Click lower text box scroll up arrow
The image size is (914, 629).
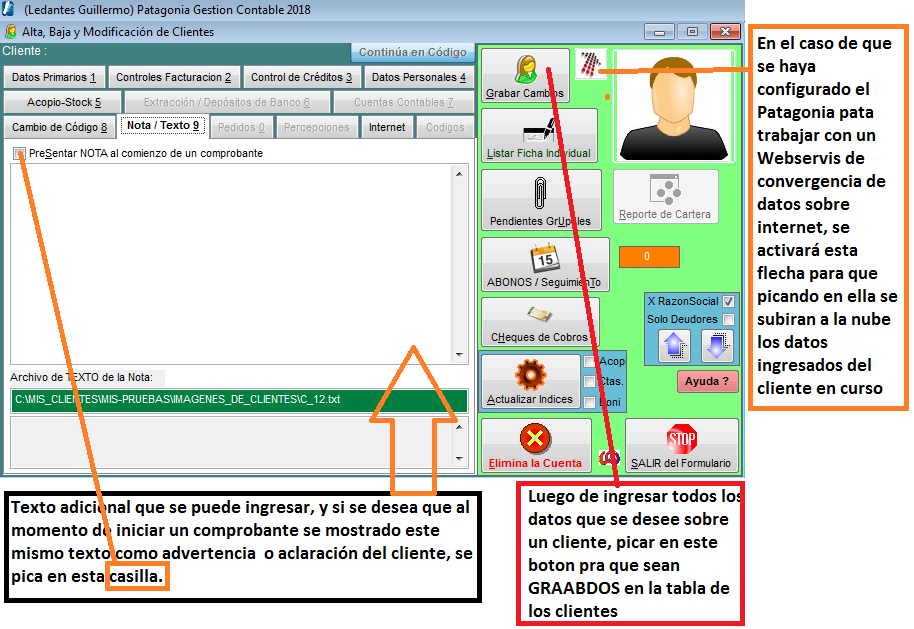(x=459, y=427)
